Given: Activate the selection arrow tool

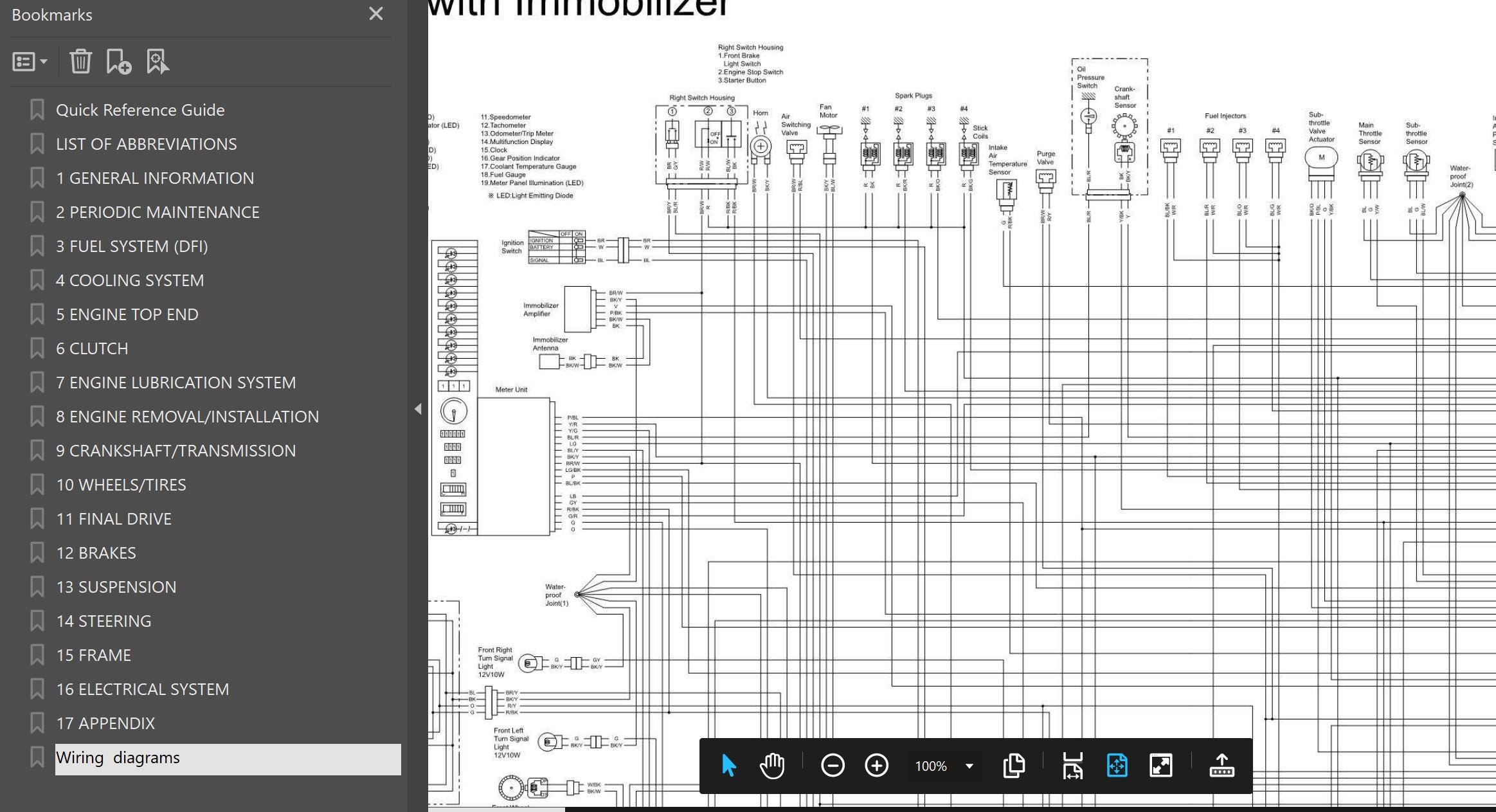Looking at the screenshot, I should coord(728,766).
